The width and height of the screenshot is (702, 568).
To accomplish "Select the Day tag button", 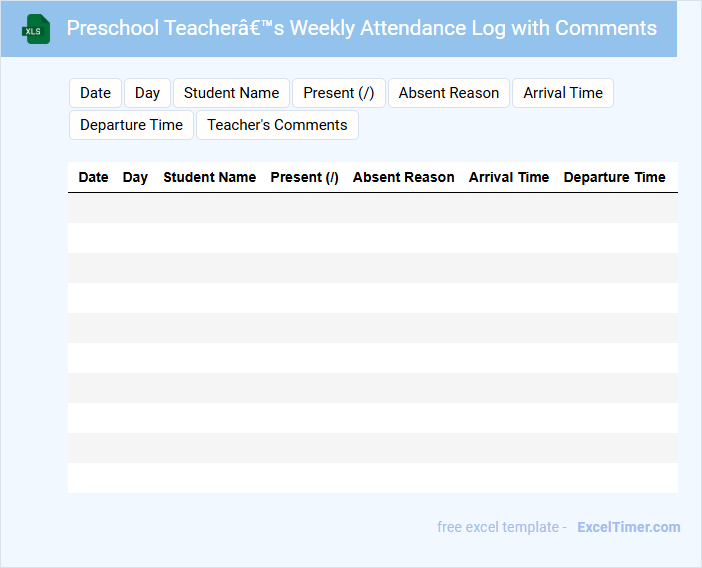I will [147, 93].
